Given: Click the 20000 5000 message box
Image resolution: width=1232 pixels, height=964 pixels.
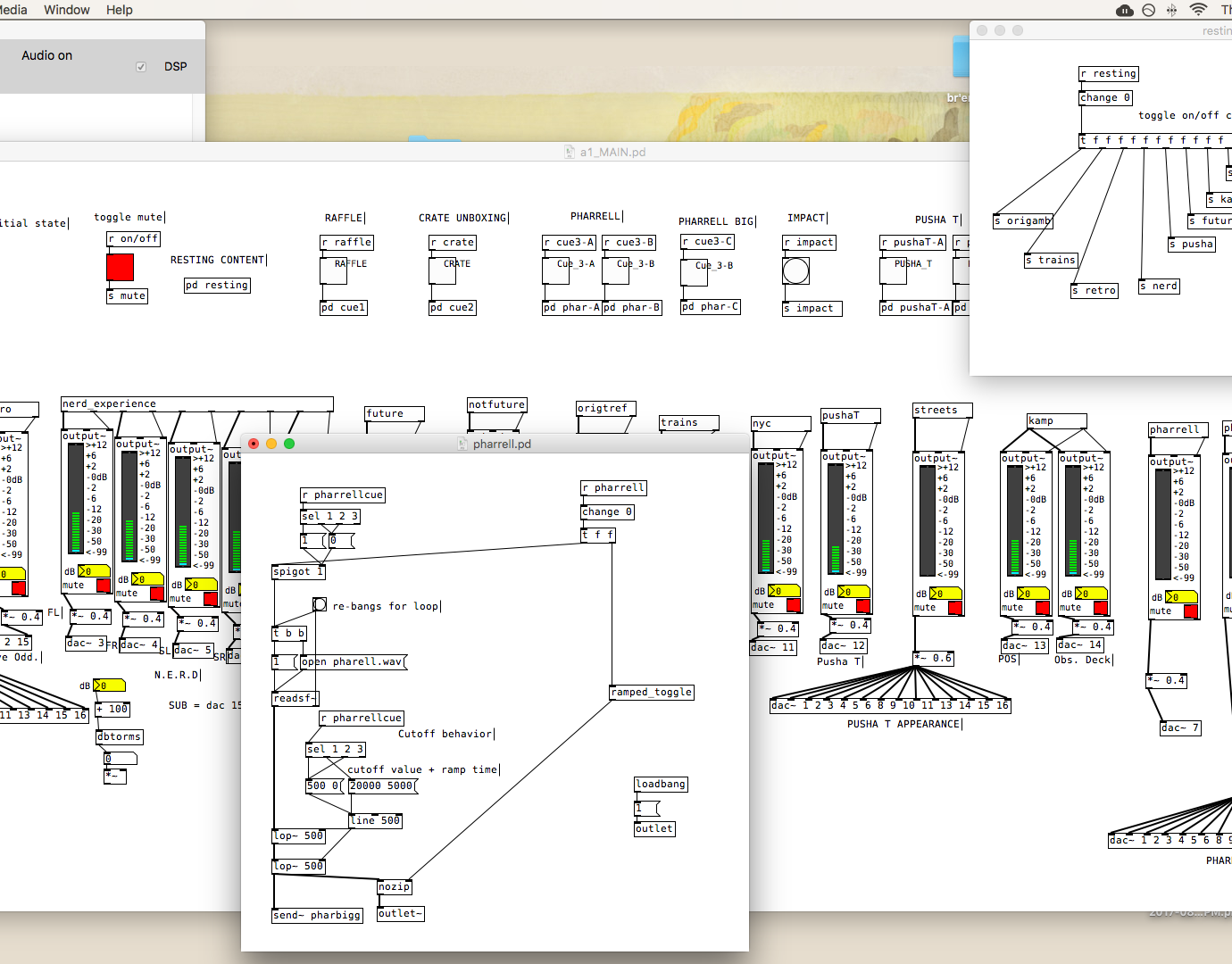Looking at the screenshot, I should [383, 785].
